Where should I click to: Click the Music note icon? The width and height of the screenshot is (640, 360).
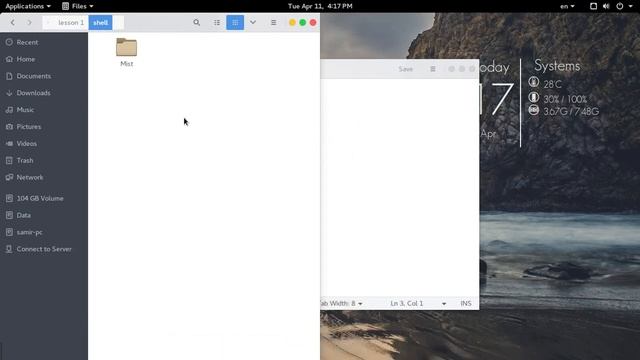point(9,110)
